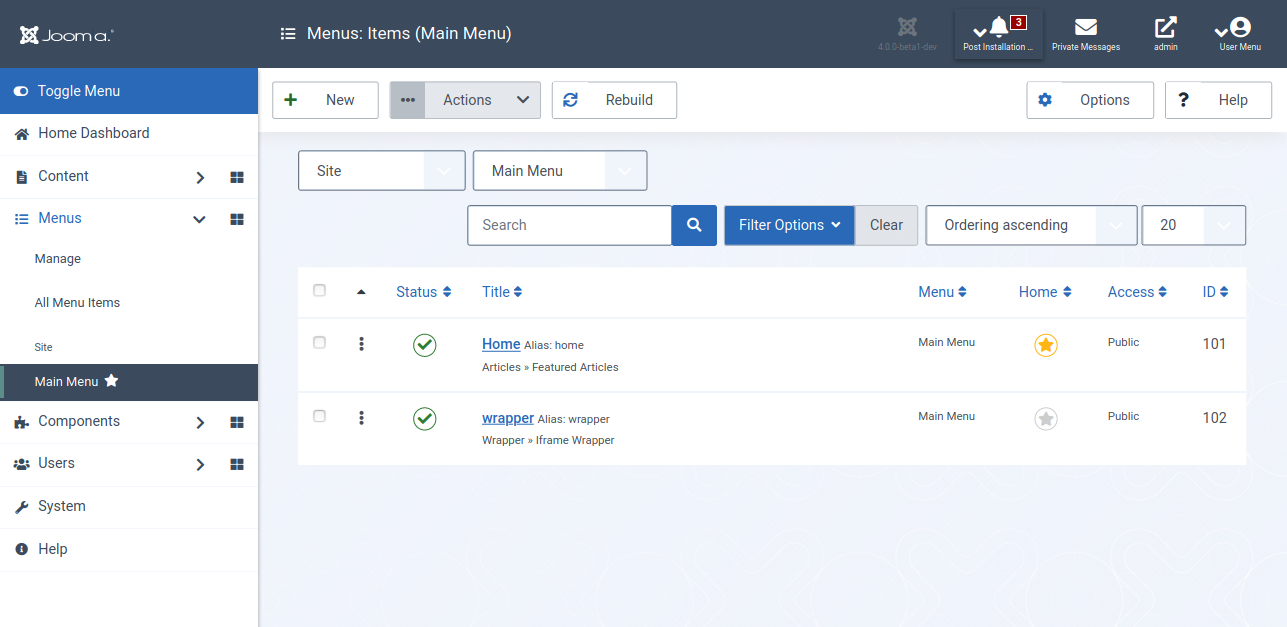
Task: Sort table by Home column
Action: tap(1045, 292)
